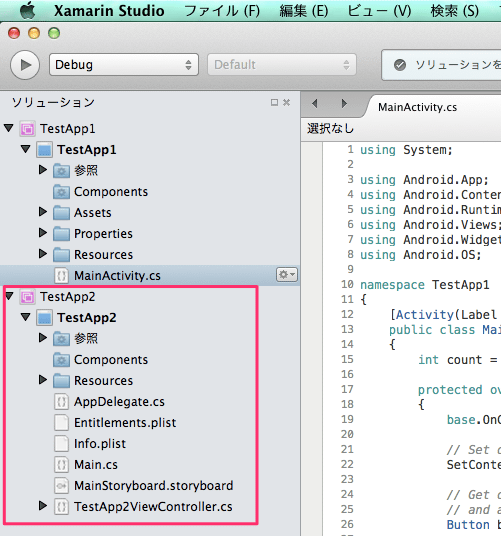Click the Run (play) button
This screenshot has height=536, width=501.
point(25,65)
